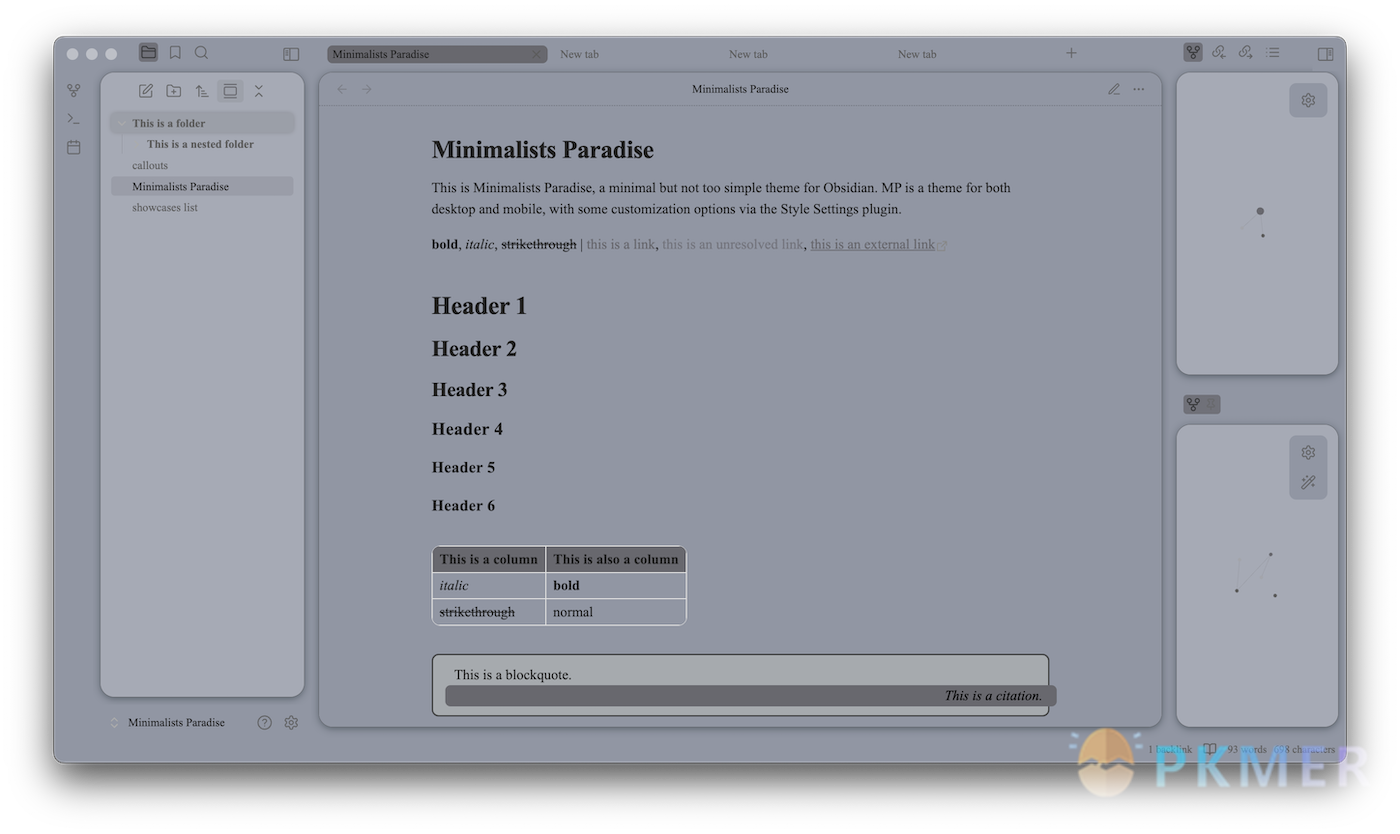Open the file explorer panel icon
This screenshot has height=834, width=1400.
pyautogui.click(x=148, y=53)
